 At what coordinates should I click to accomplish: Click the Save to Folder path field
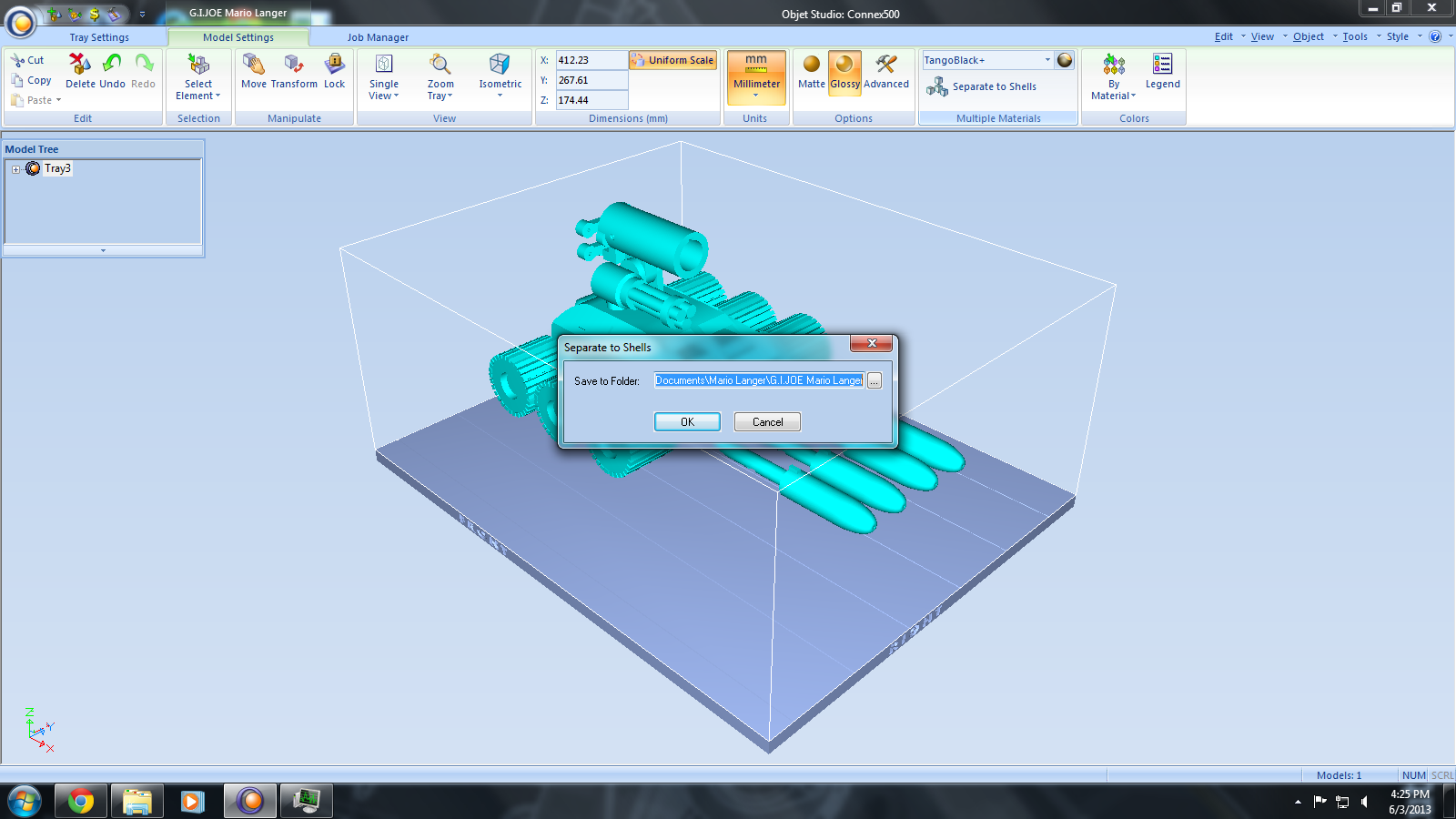tap(759, 380)
